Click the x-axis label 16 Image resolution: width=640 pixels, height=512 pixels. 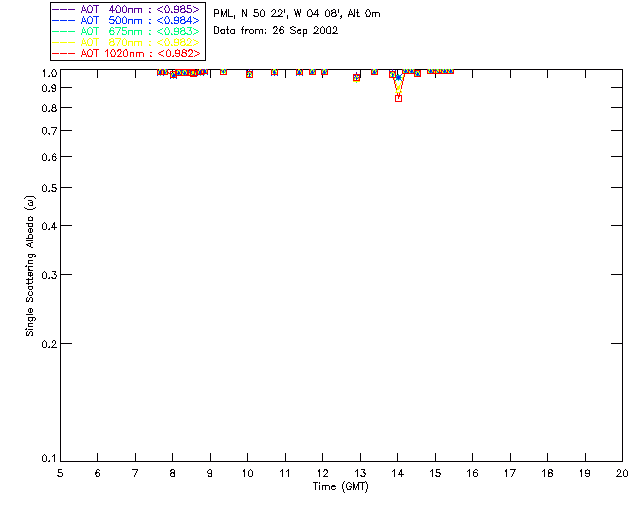point(472,473)
